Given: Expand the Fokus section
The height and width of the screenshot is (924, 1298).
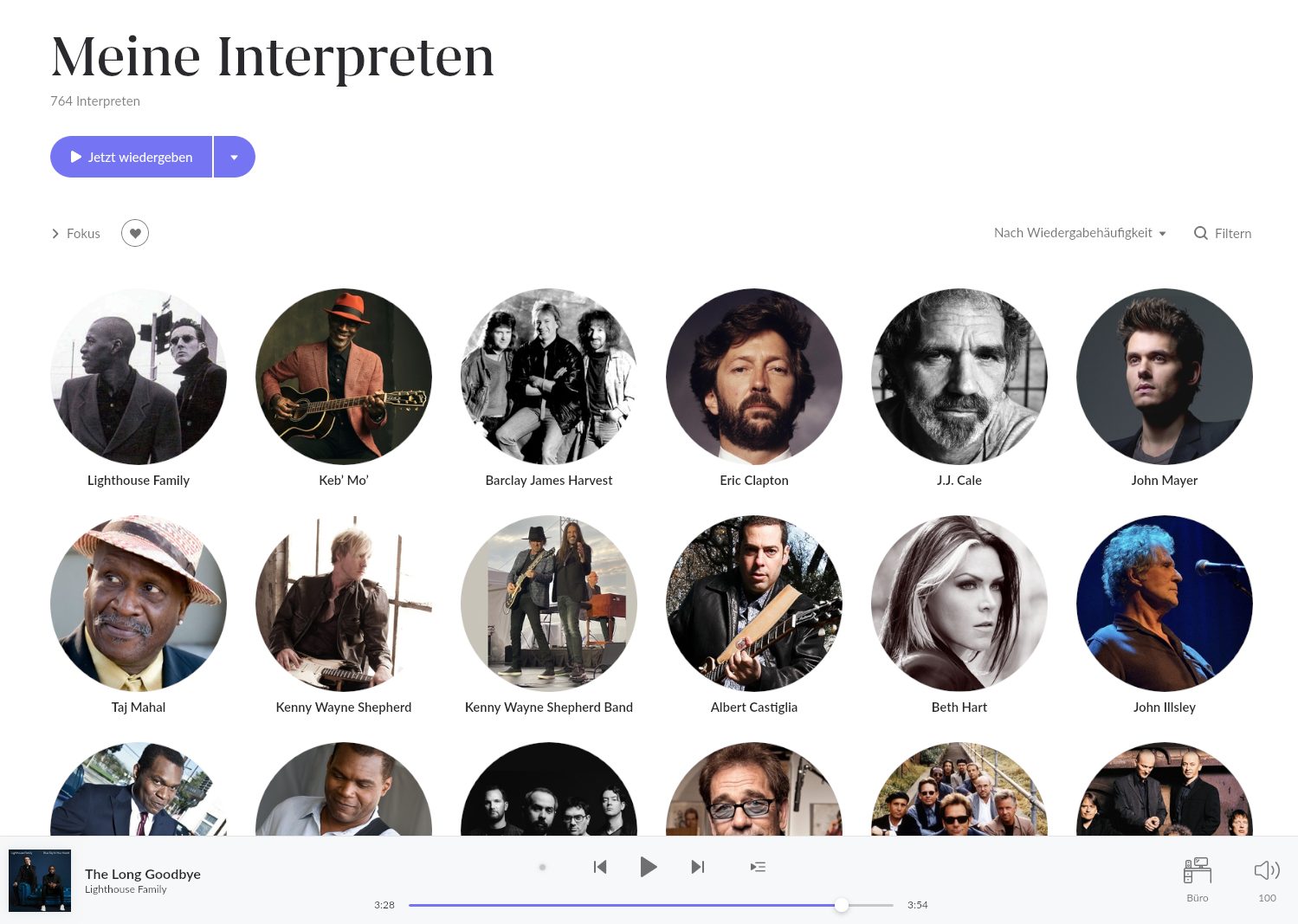Looking at the screenshot, I should pyautogui.click(x=76, y=234).
